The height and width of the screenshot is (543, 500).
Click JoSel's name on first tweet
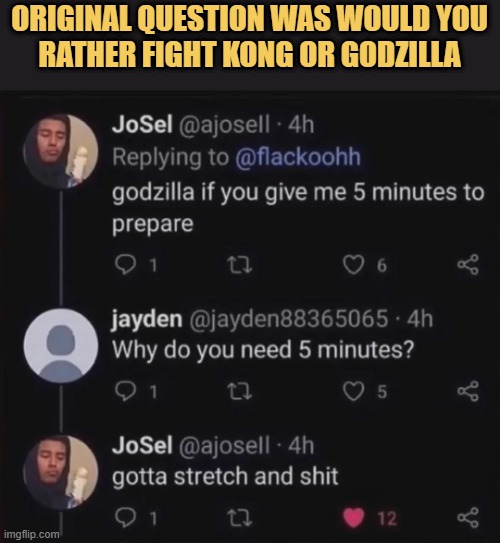tap(142, 124)
